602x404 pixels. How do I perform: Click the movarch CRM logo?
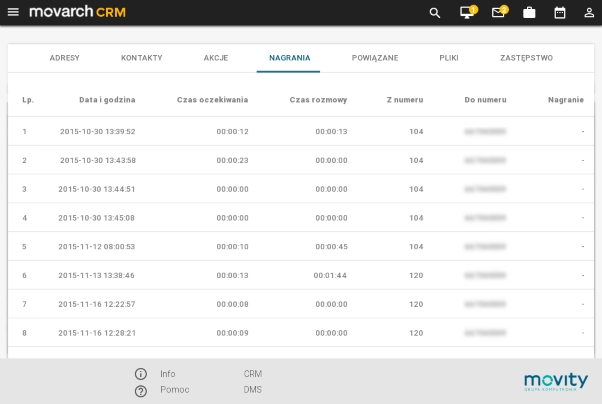(77, 12)
